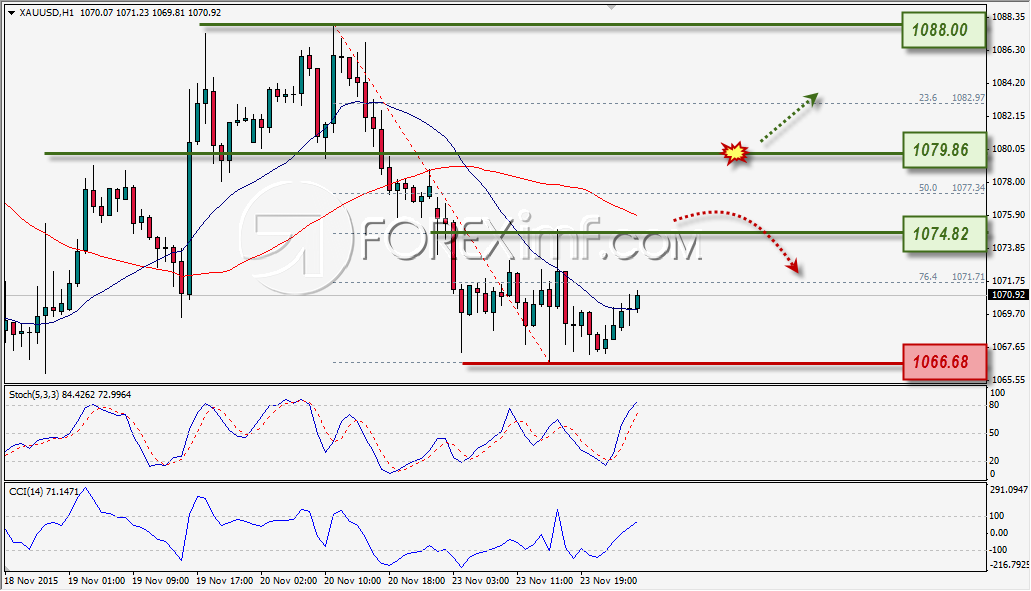Click the 23 Nov 19:00 time label
The height and width of the screenshot is (591, 1031).
(x=608, y=580)
